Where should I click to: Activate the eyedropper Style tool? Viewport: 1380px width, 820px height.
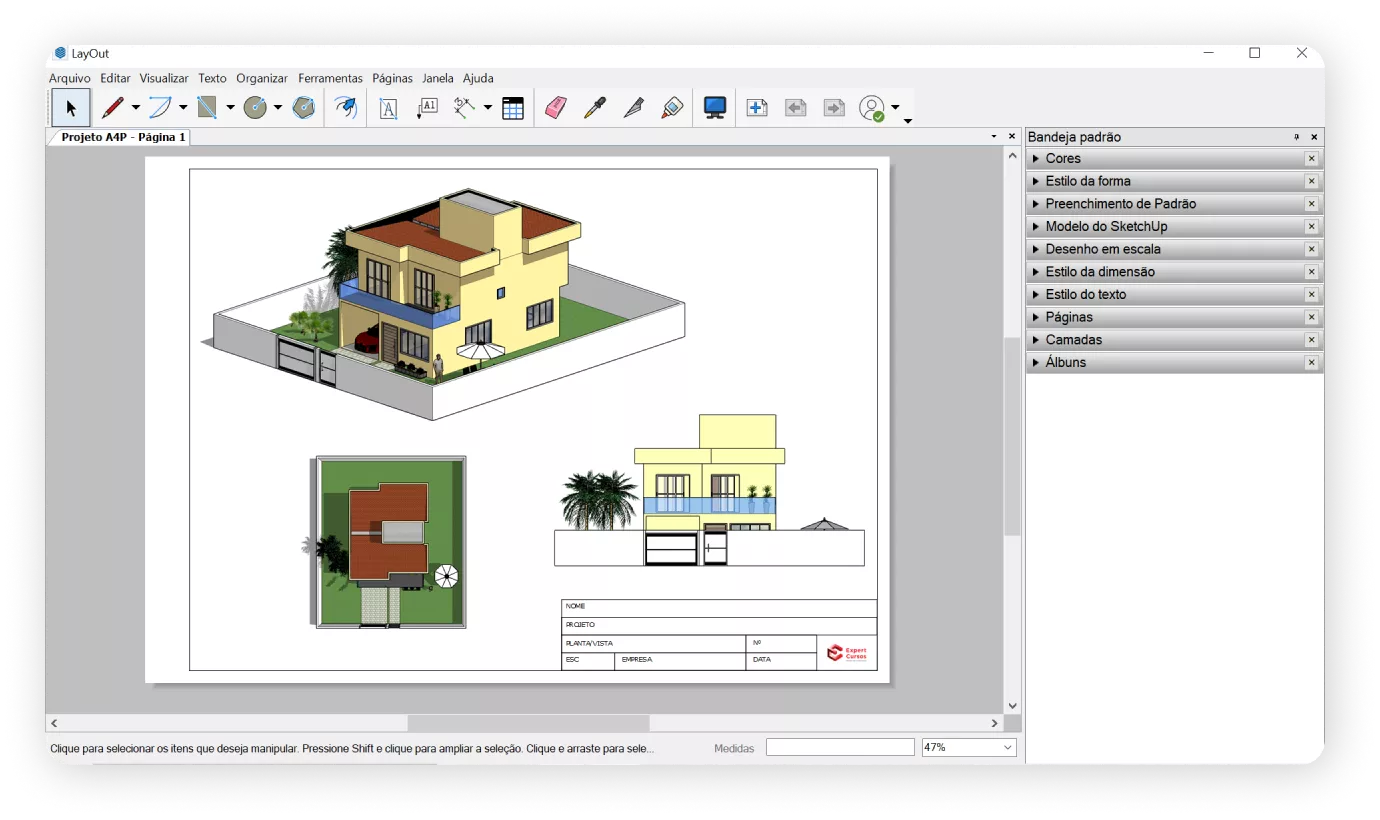[595, 108]
